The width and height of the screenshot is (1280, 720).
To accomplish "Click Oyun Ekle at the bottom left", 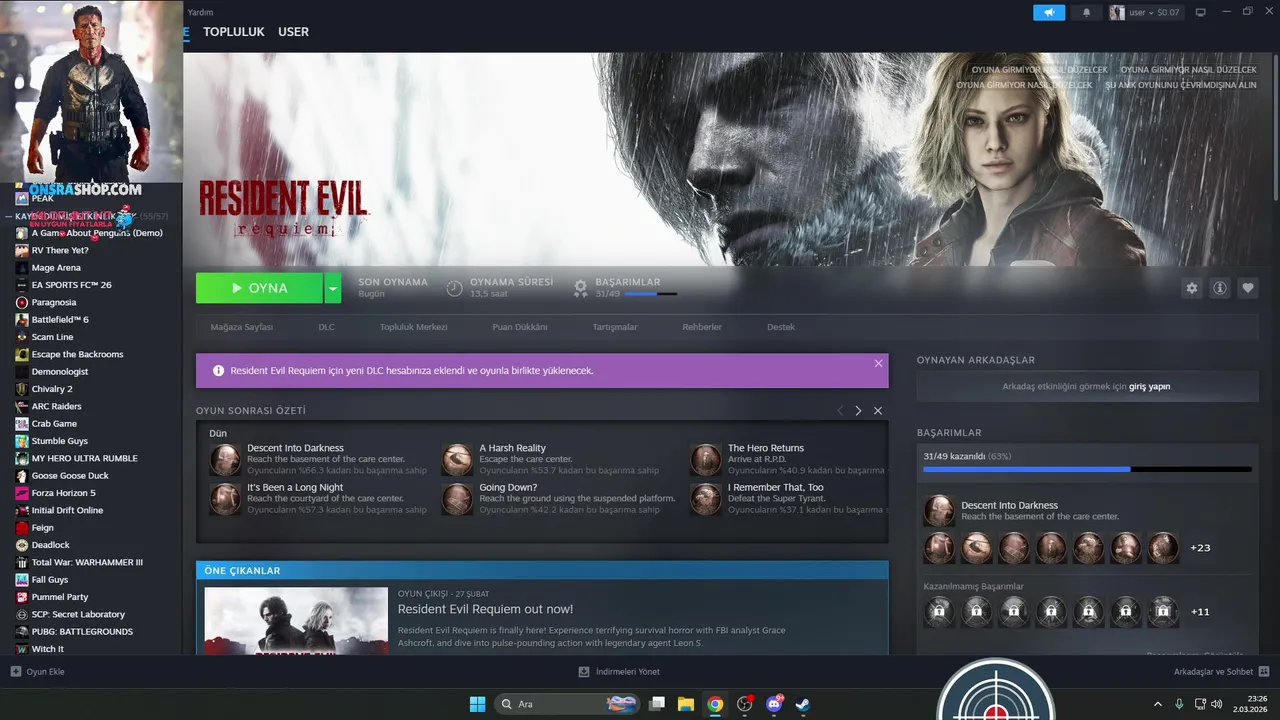I will point(38,672).
